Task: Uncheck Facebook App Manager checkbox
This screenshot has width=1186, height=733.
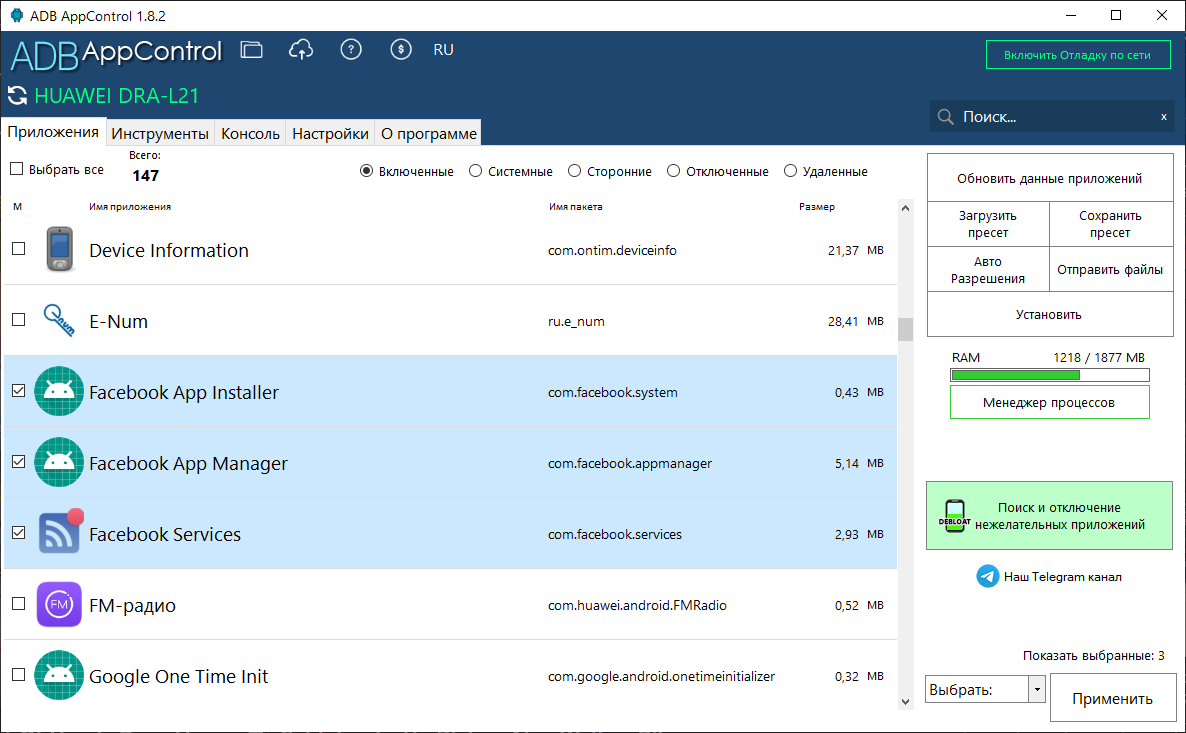Action: [19, 462]
